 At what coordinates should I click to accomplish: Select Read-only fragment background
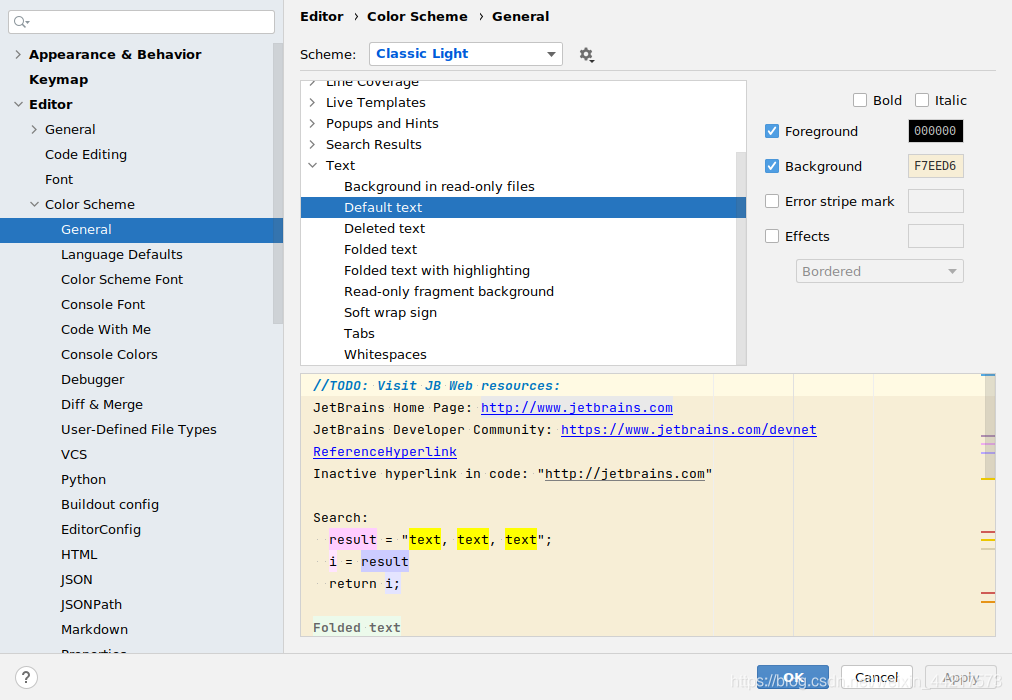point(449,292)
